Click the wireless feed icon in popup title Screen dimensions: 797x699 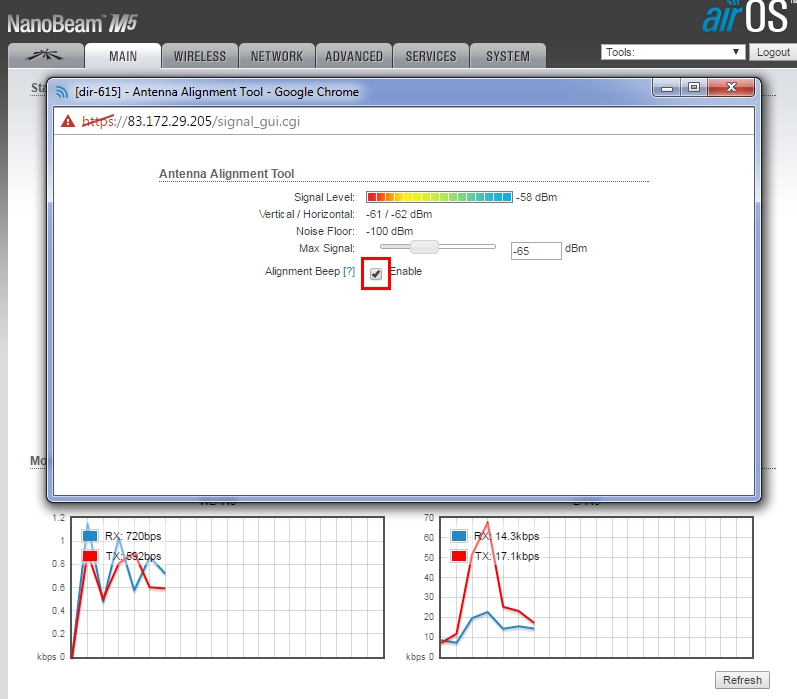coord(62,92)
